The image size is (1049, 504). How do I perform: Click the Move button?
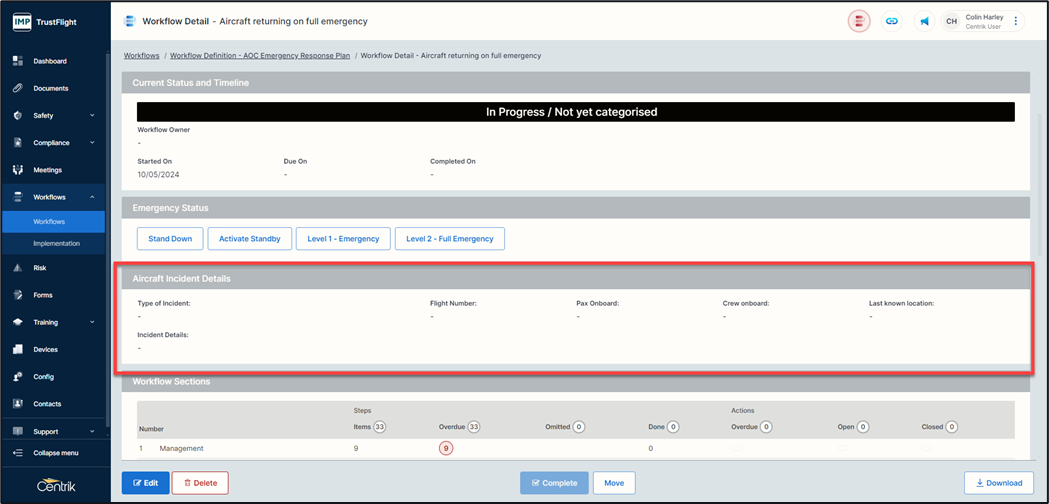coord(614,483)
